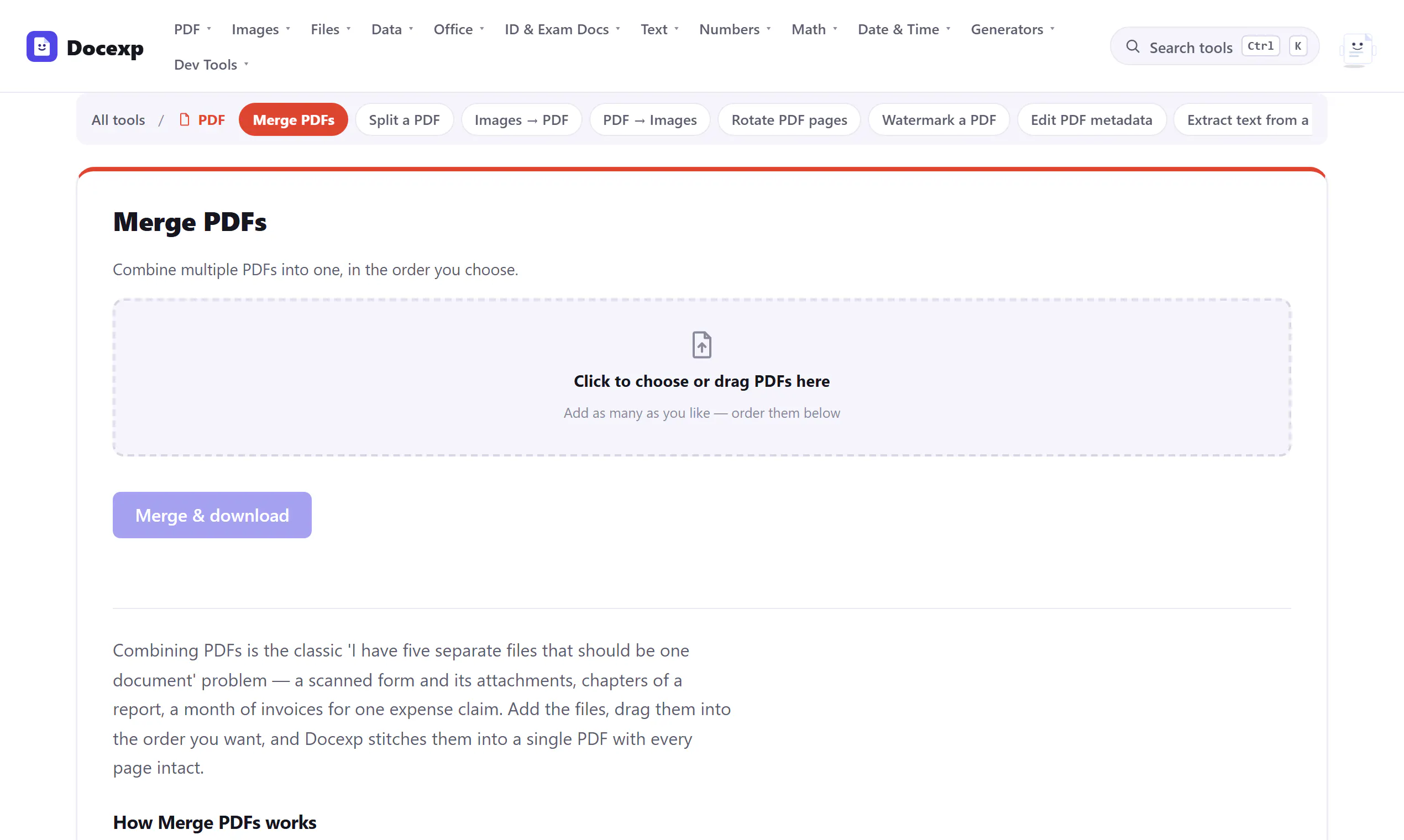Open the Generators menu

(x=1012, y=29)
